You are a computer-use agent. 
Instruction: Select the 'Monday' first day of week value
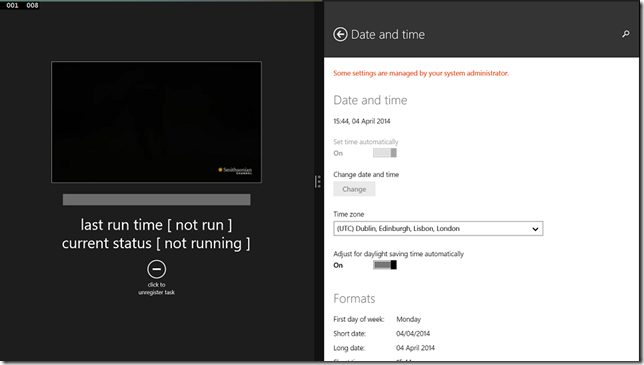point(409,319)
